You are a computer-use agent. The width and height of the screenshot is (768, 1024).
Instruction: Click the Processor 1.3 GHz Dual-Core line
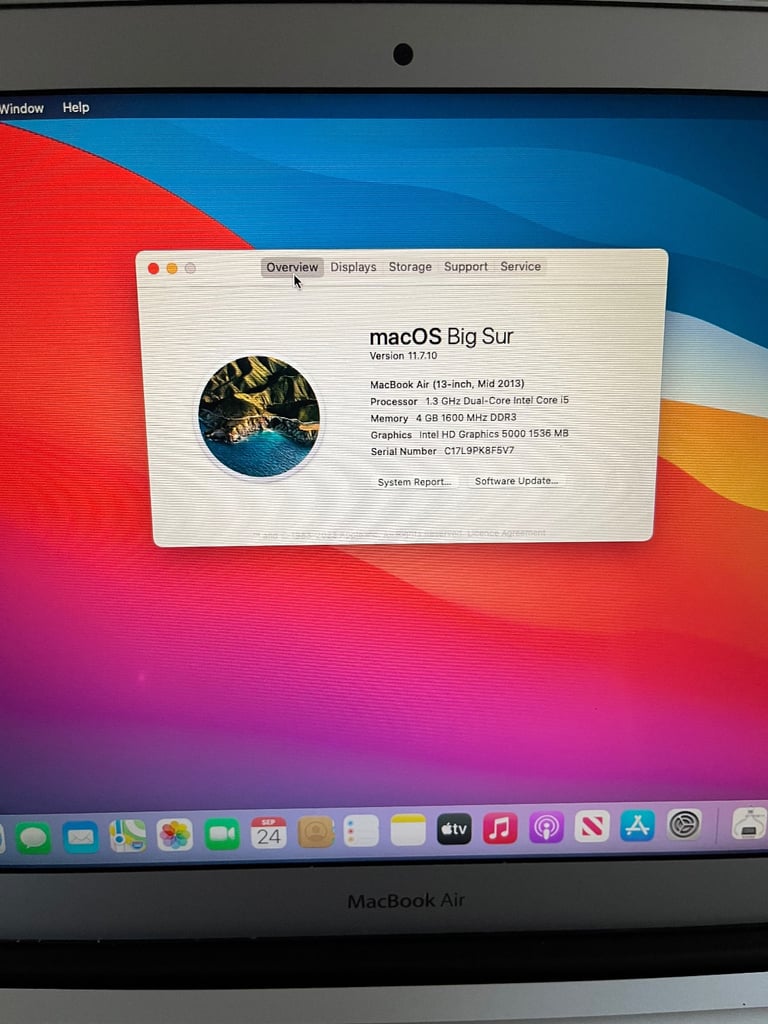(x=470, y=400)
